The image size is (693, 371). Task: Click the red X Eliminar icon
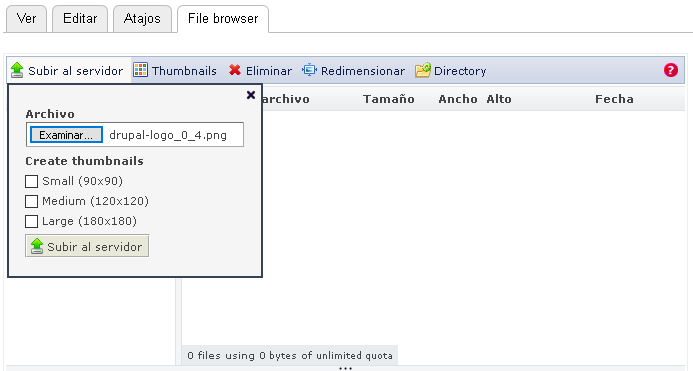[x=235, y=70]
